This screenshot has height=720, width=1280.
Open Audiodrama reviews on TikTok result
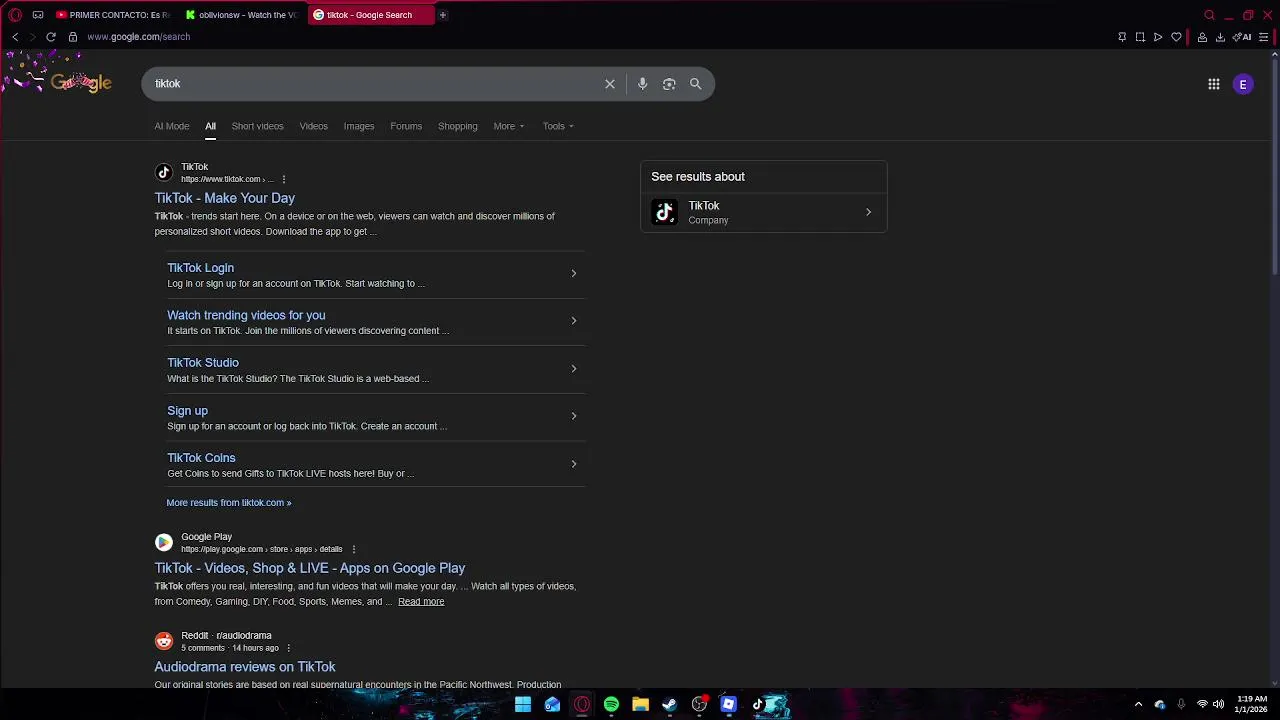(x=245, y=667)
